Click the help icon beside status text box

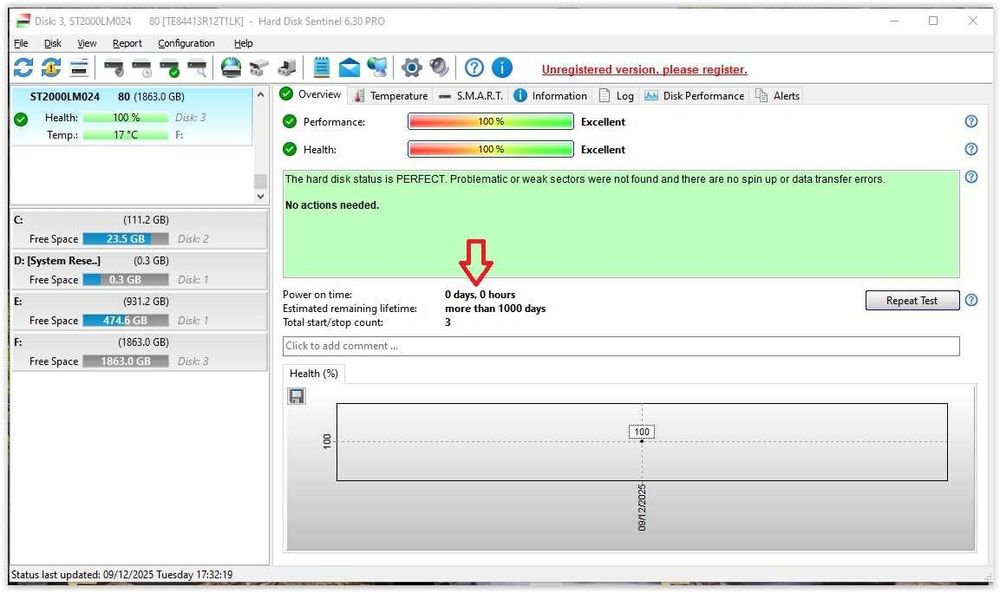971,177
